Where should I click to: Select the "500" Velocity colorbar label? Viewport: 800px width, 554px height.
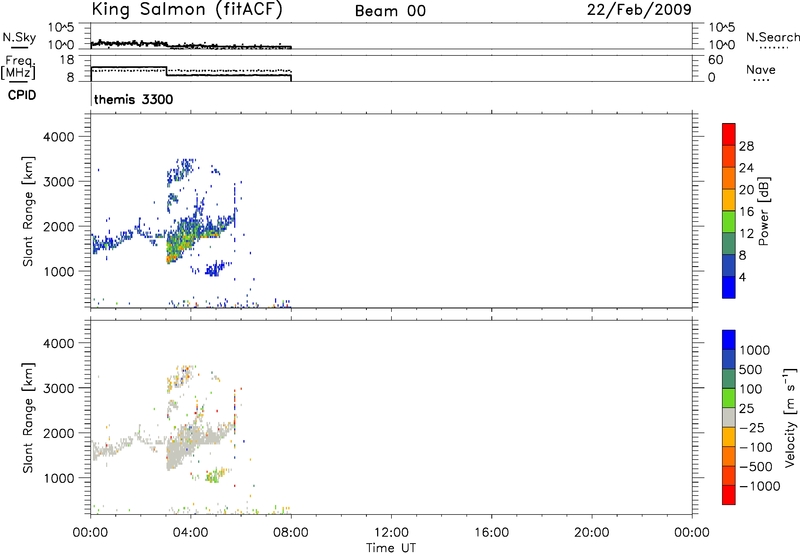coord(751,369)
